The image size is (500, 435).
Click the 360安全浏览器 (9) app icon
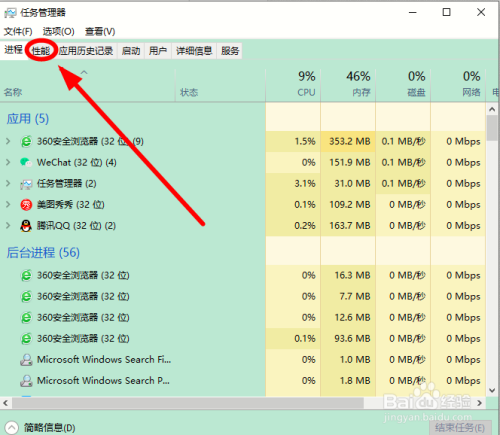pyautogui.click(x=26, y=141)
